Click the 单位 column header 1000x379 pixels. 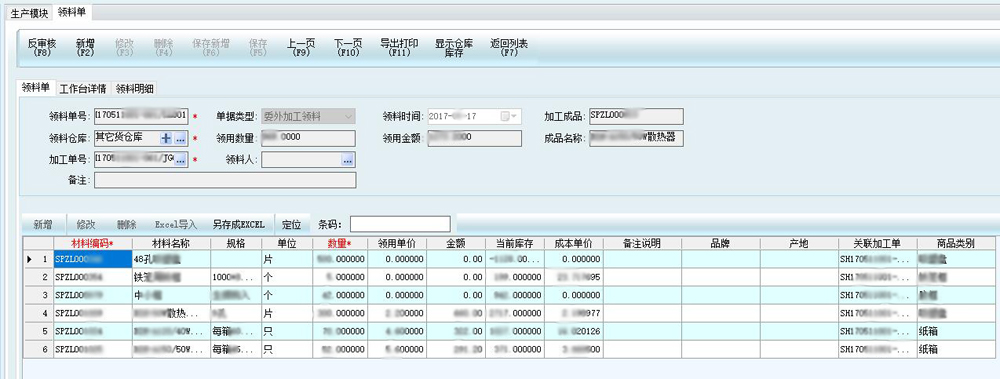click(x=286, y=244)
